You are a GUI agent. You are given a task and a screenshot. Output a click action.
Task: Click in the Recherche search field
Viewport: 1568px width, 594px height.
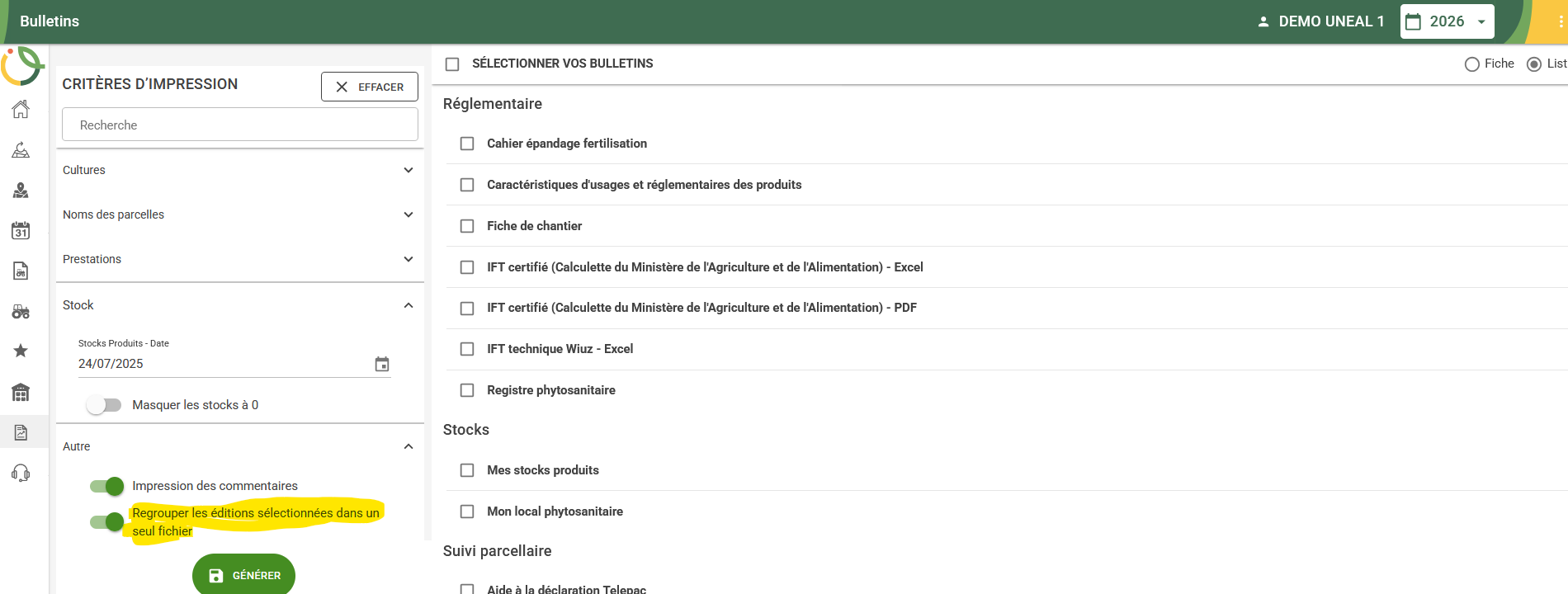[x=240, y=125]
